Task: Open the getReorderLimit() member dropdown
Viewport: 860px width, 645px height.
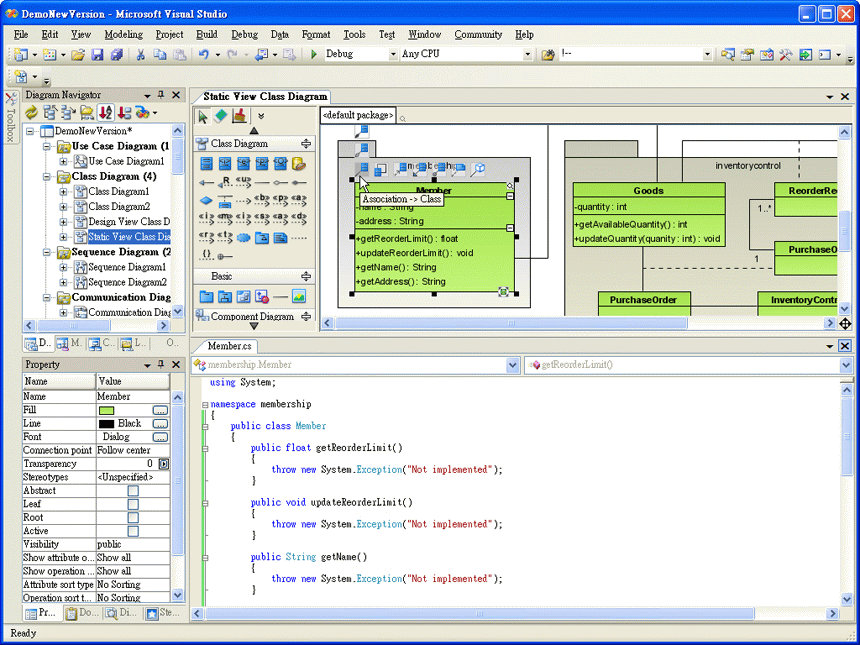Action: pyautogui.click(x=845, y=365)
